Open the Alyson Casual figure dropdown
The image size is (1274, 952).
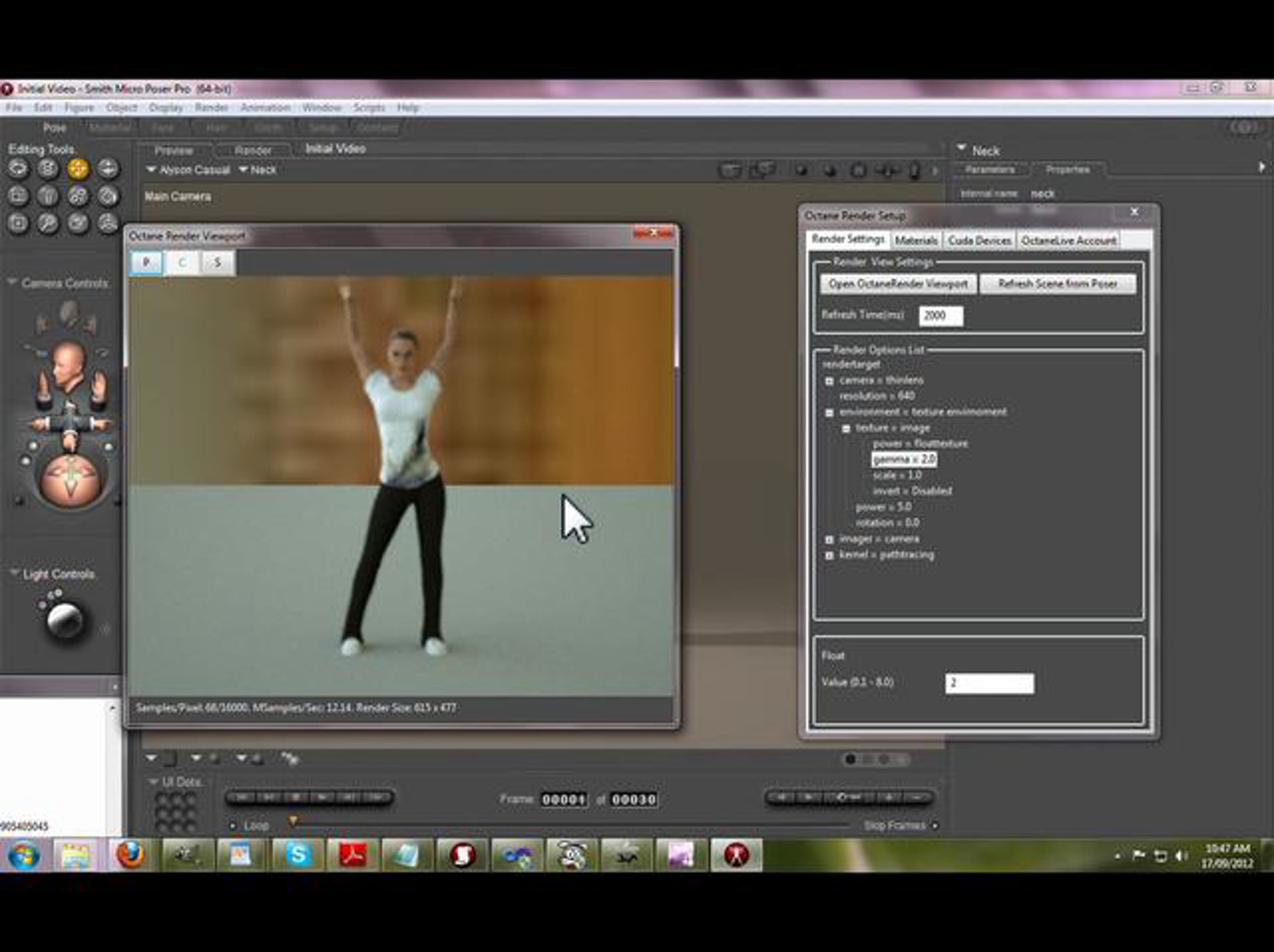pos(188,170)
